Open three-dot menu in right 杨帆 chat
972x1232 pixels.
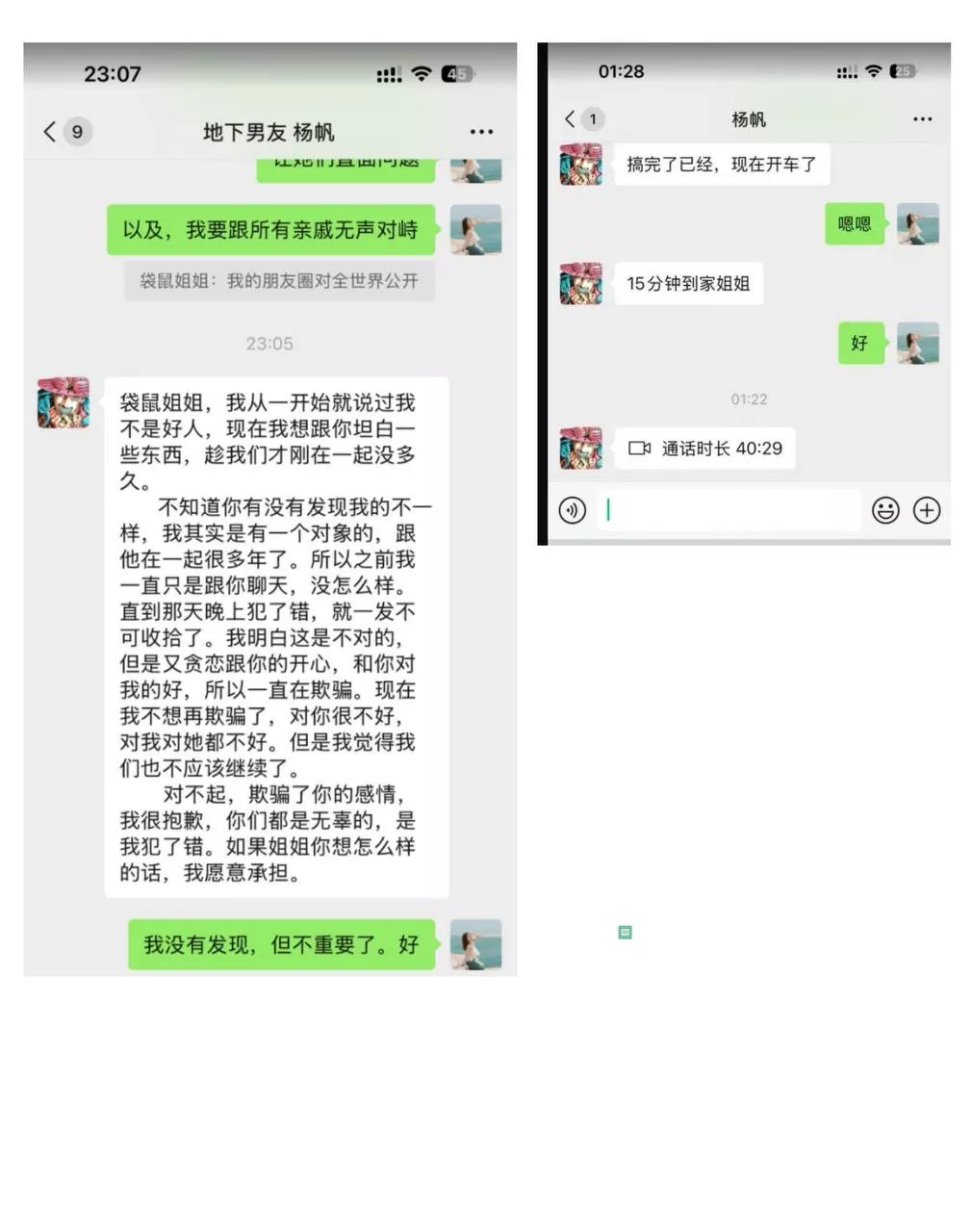click(922, 119)
